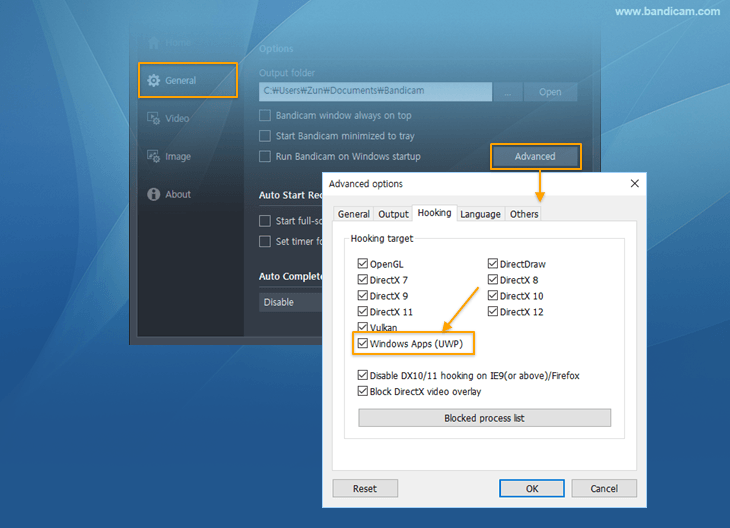Viewport: 730px width, 528px height.
Task: Switch to the Language tab
Action: (x=480, y=214)
